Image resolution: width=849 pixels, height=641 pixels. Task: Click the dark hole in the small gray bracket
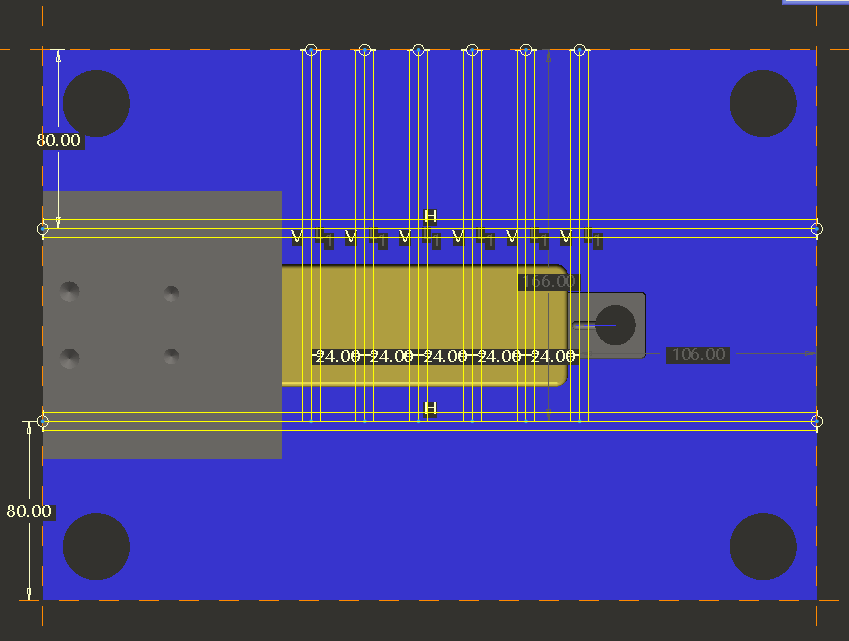(x=615, y=325)
